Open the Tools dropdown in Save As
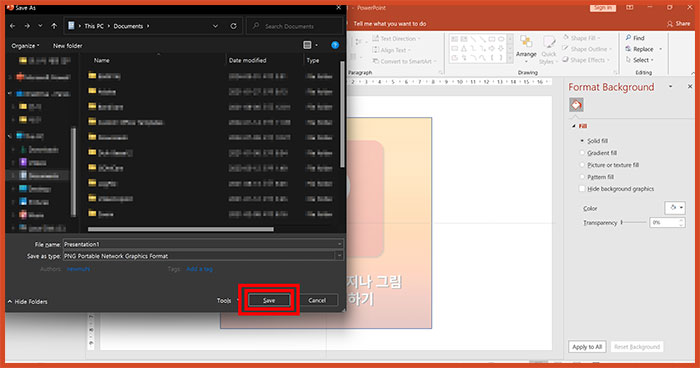Viewport: 700px width, 368px height. tap(227, 301)
